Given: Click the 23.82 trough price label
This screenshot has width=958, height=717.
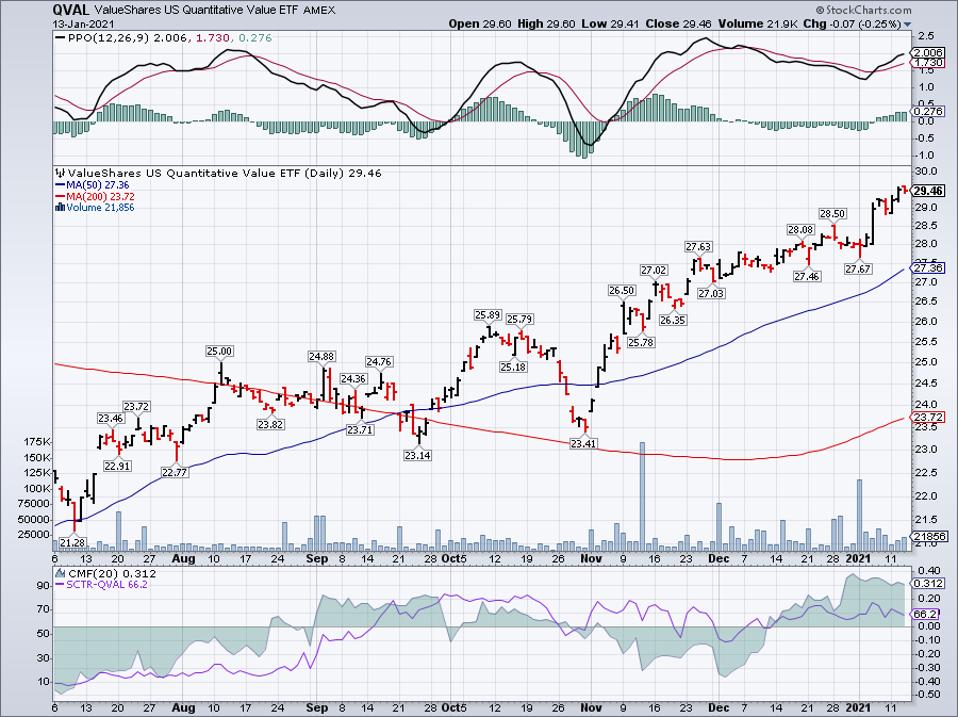Looking at the screenshot, I should tap(270, 424).
